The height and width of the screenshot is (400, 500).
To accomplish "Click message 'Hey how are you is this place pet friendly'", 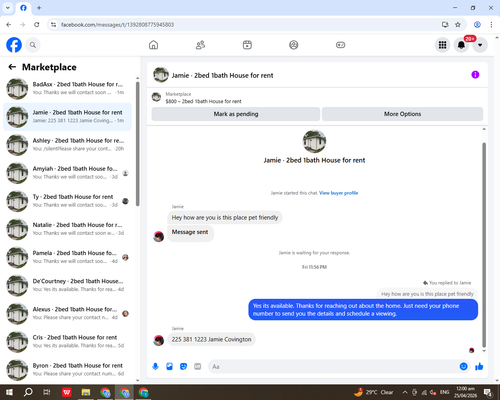I will point(225,218).
